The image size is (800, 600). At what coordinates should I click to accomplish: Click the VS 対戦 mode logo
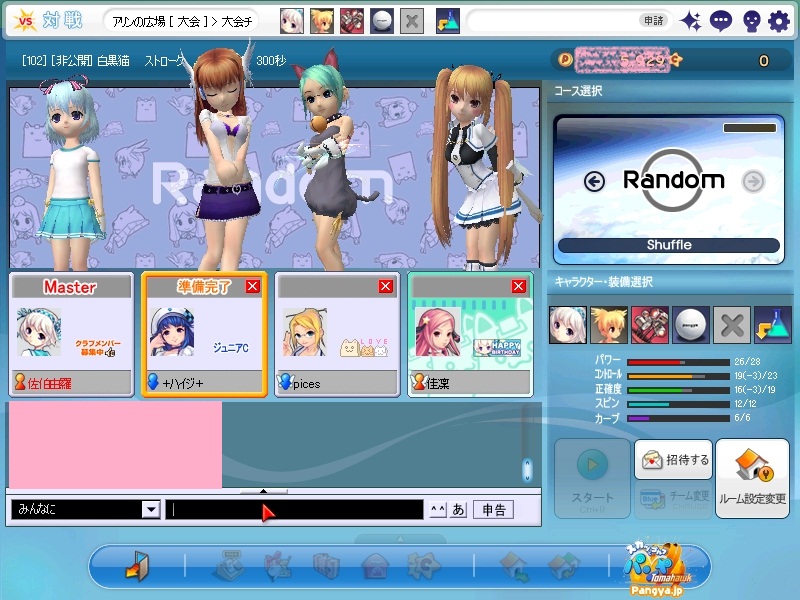pos(48,21)
